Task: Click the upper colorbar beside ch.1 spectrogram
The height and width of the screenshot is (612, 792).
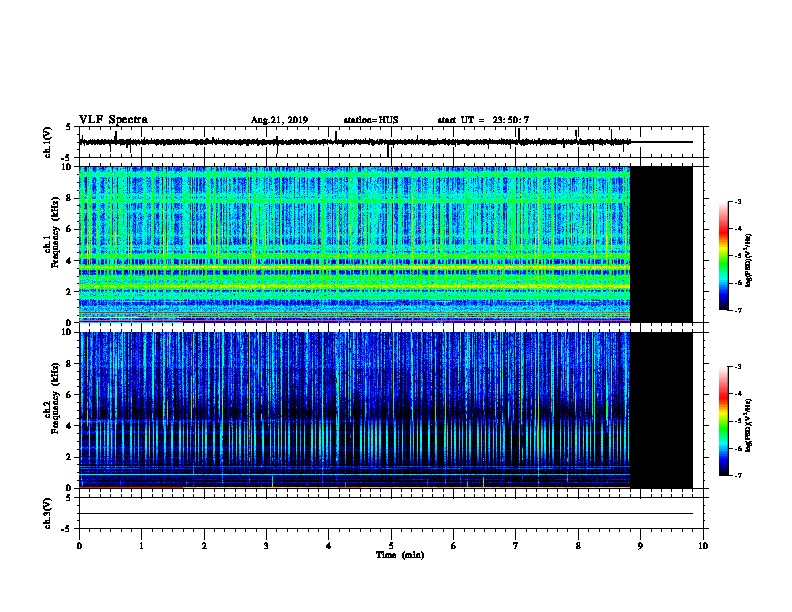Action: (723, 256)
